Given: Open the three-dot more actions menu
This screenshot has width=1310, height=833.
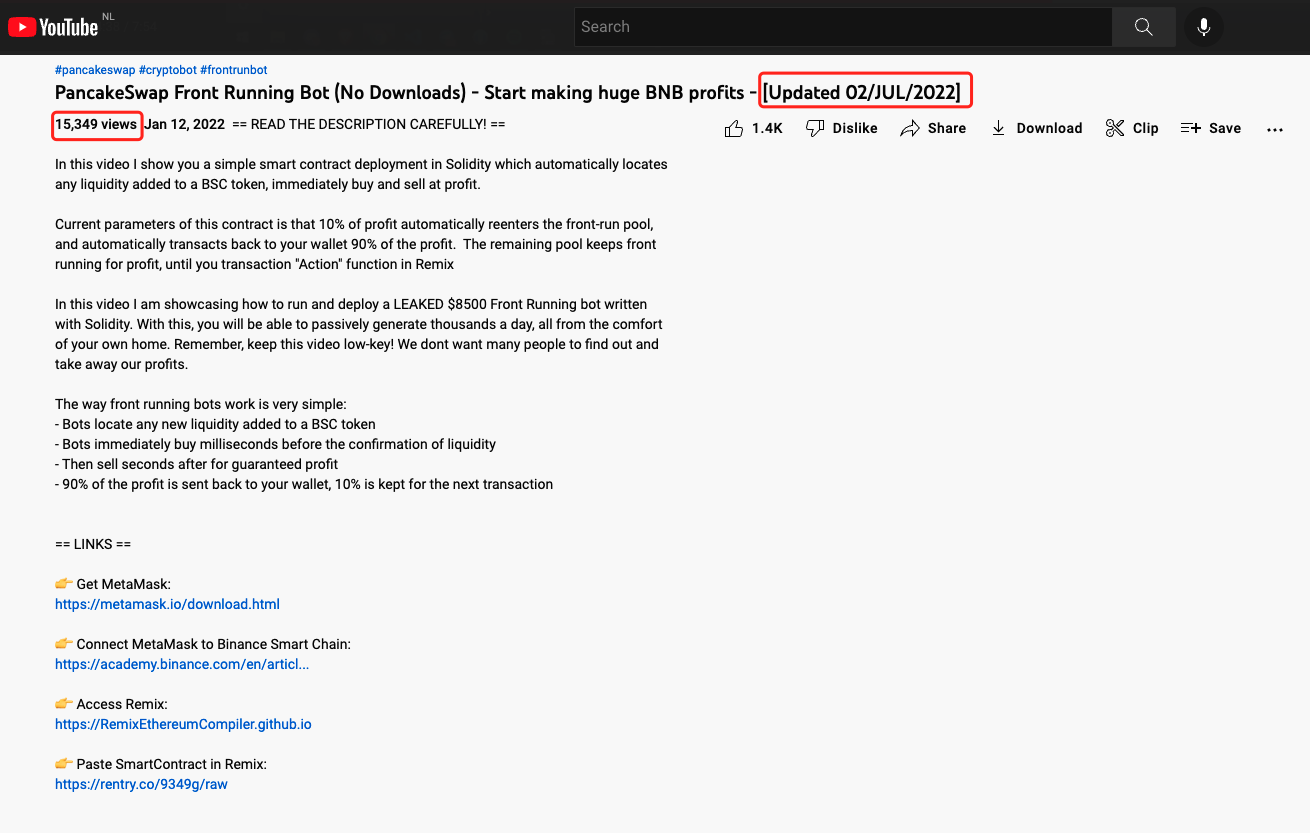Looking at the screenshot, I should coord(1275,129).
